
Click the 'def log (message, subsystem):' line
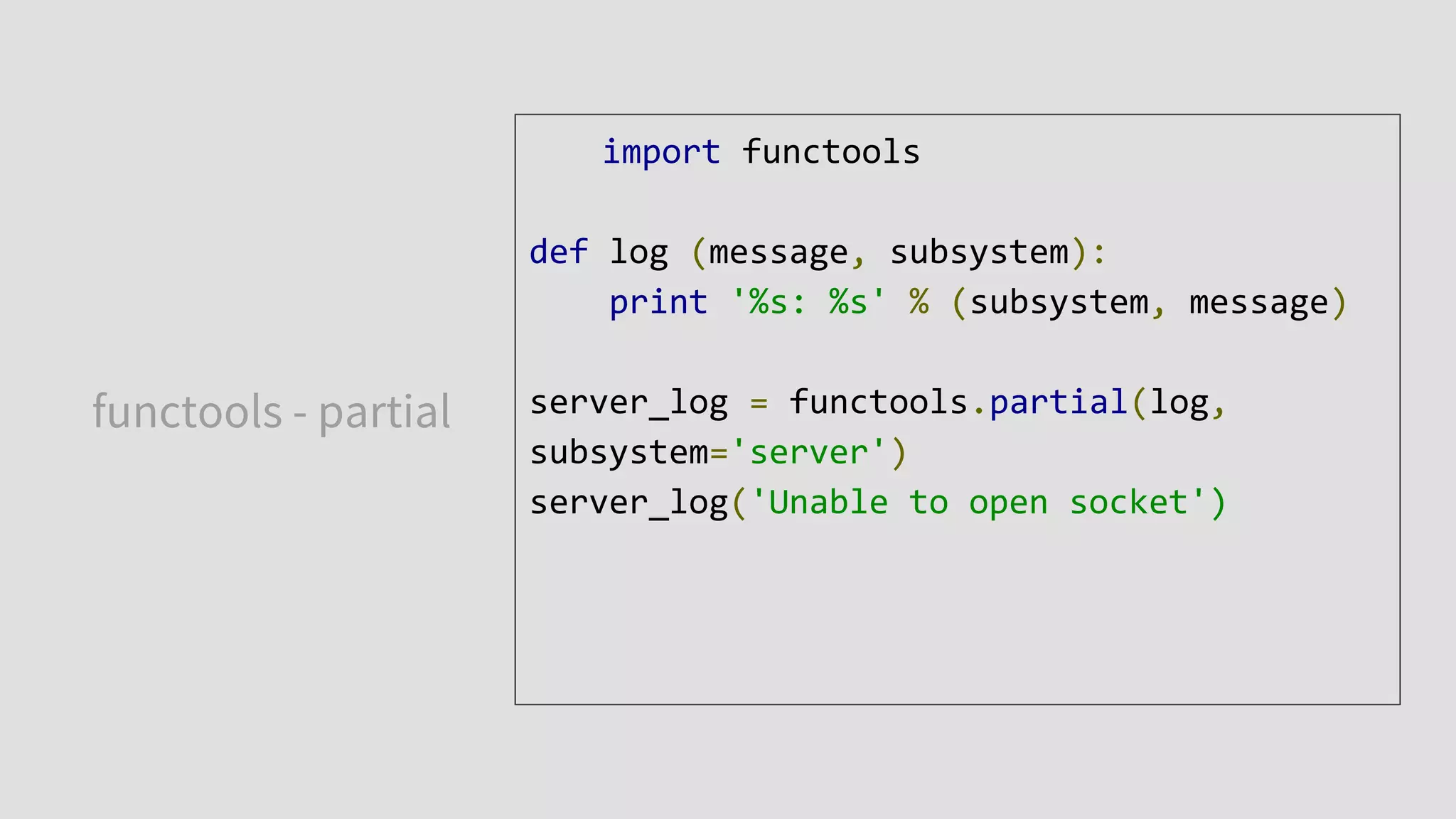point(818,252)
